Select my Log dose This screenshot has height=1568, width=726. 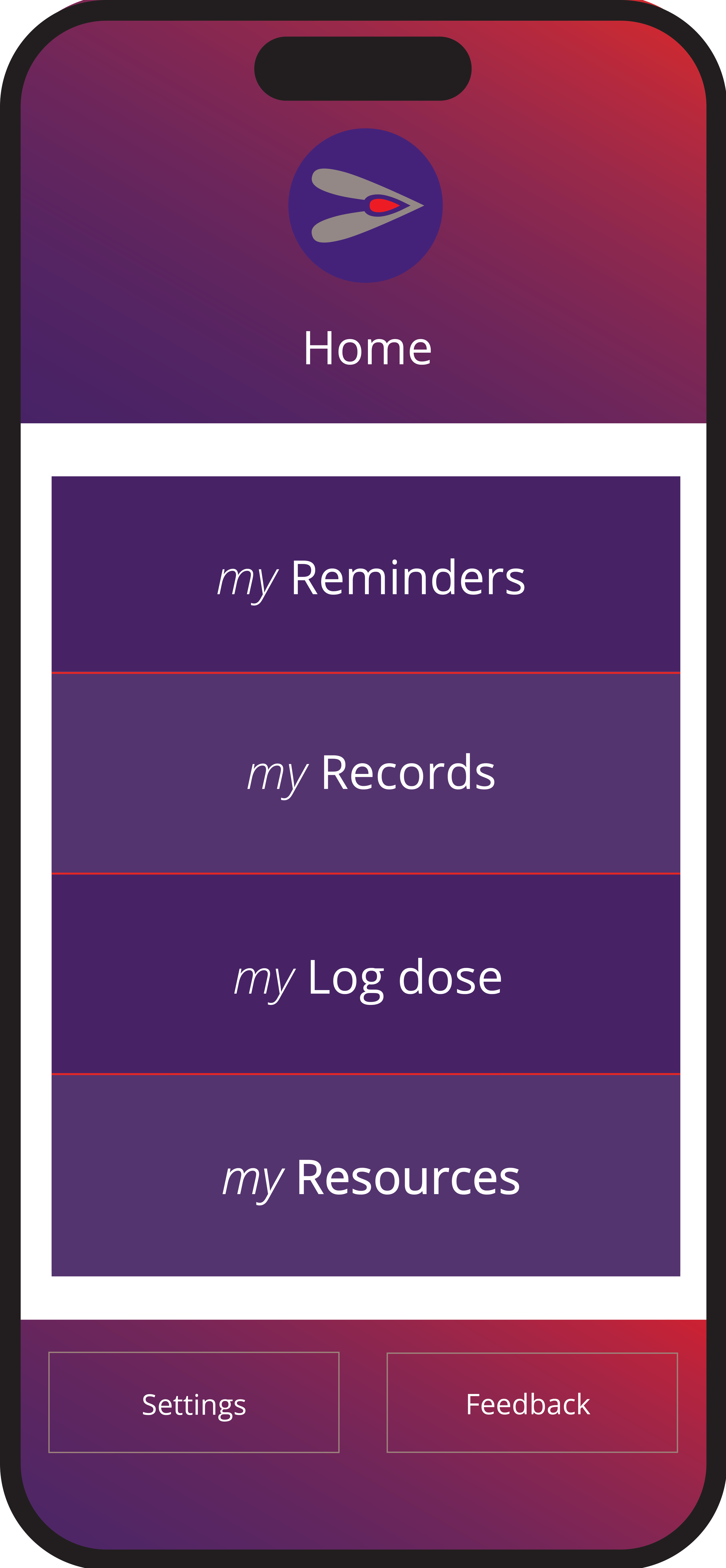[x=366, y=974]
